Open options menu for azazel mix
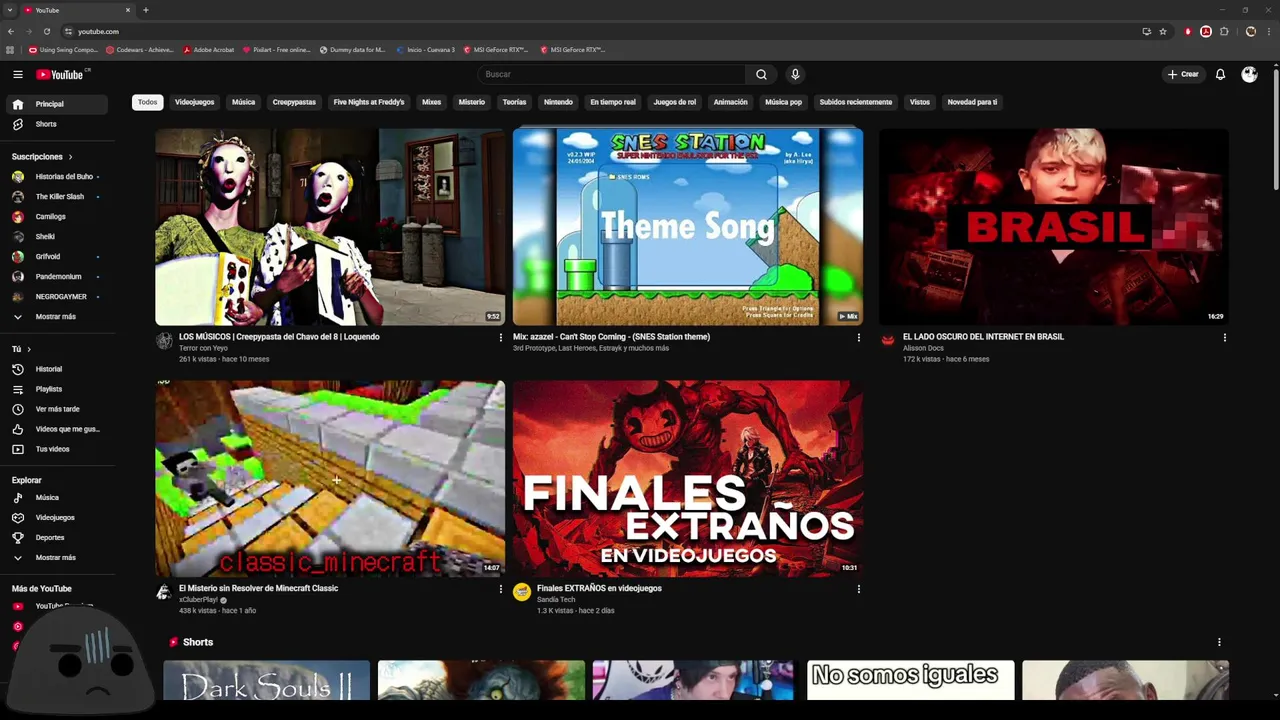Image resolution: width=1280 pixels, height=720 pixels. (858, 338)
